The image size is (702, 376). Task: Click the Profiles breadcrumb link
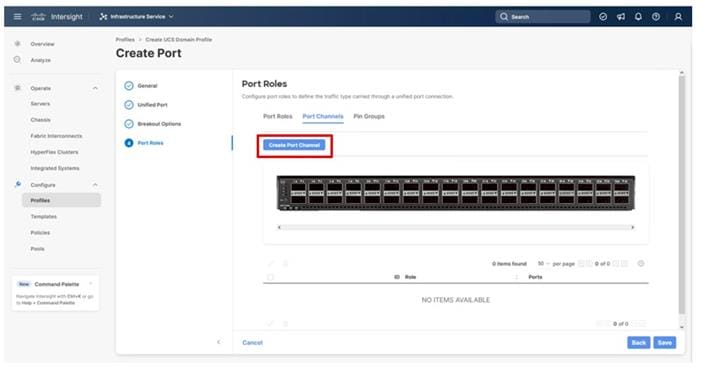click(x=125, y=39)
